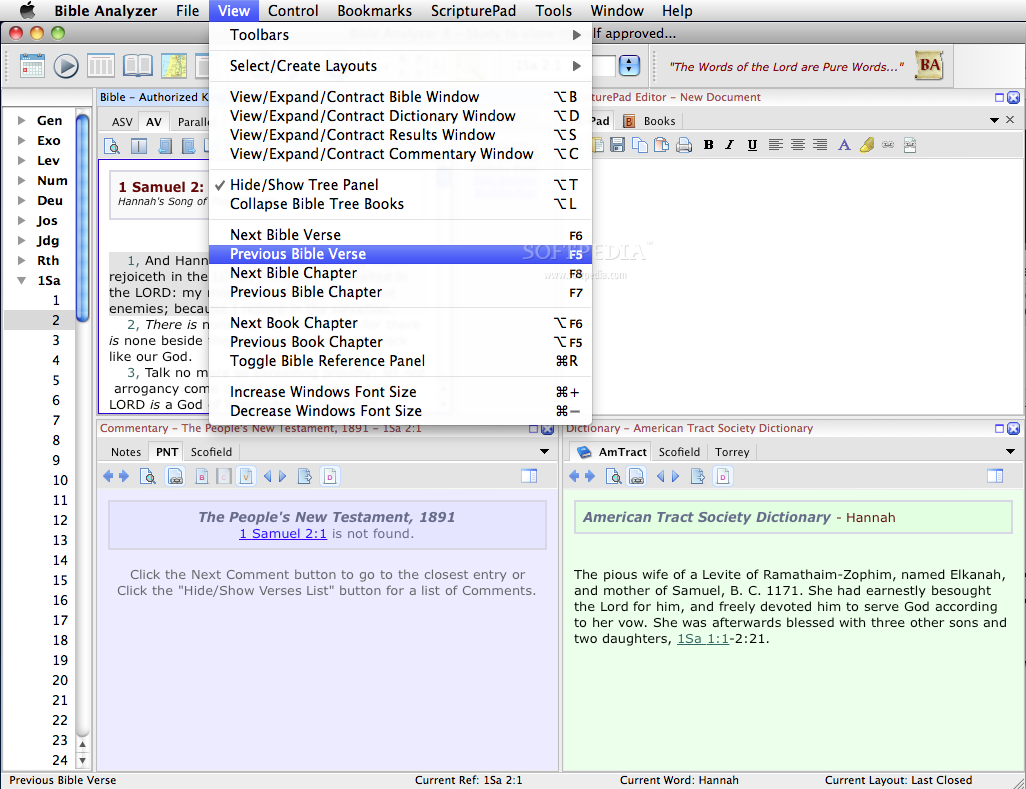The height and width of the screenshot is (789, 1026).
Task: Open the font color A tool
Action: pos(844,145)
